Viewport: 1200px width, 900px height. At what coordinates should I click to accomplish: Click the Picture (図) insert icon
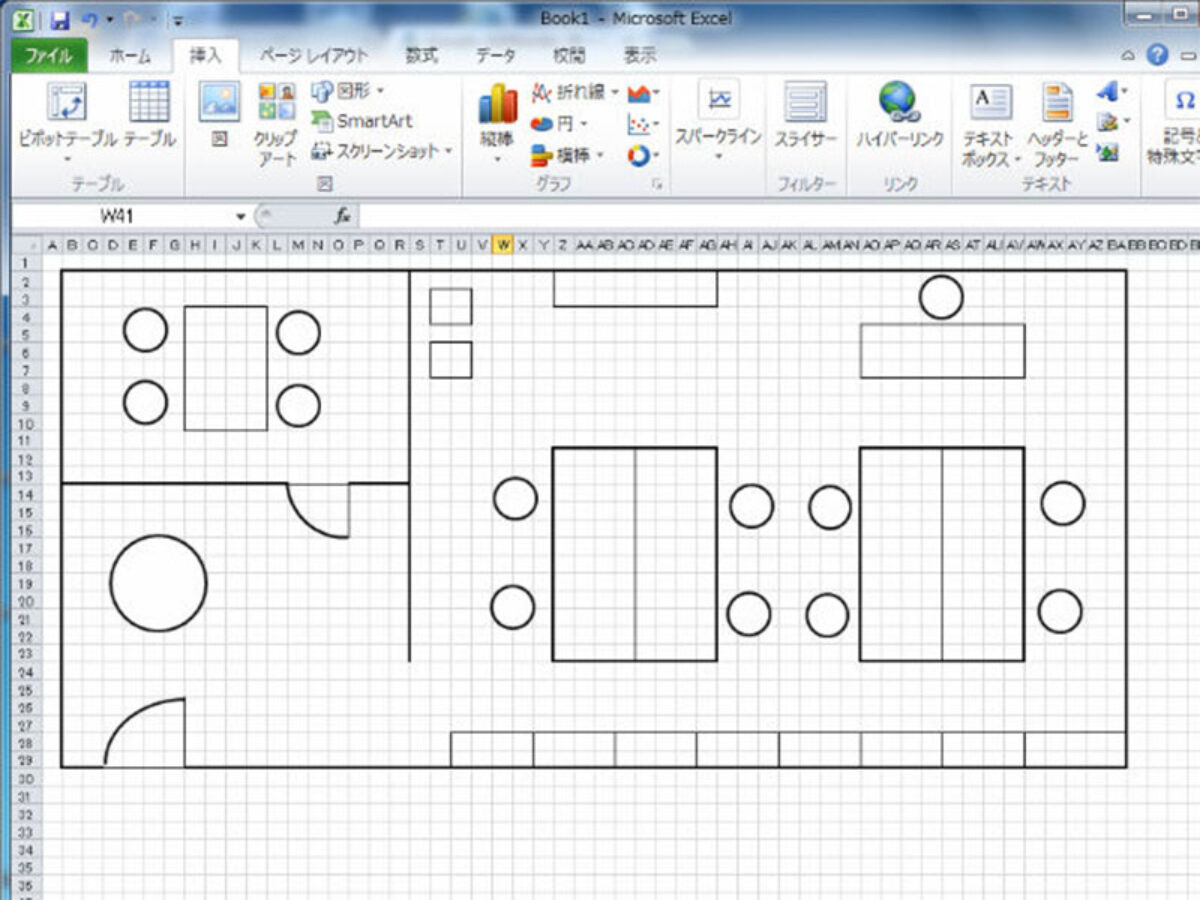(219, 103)
